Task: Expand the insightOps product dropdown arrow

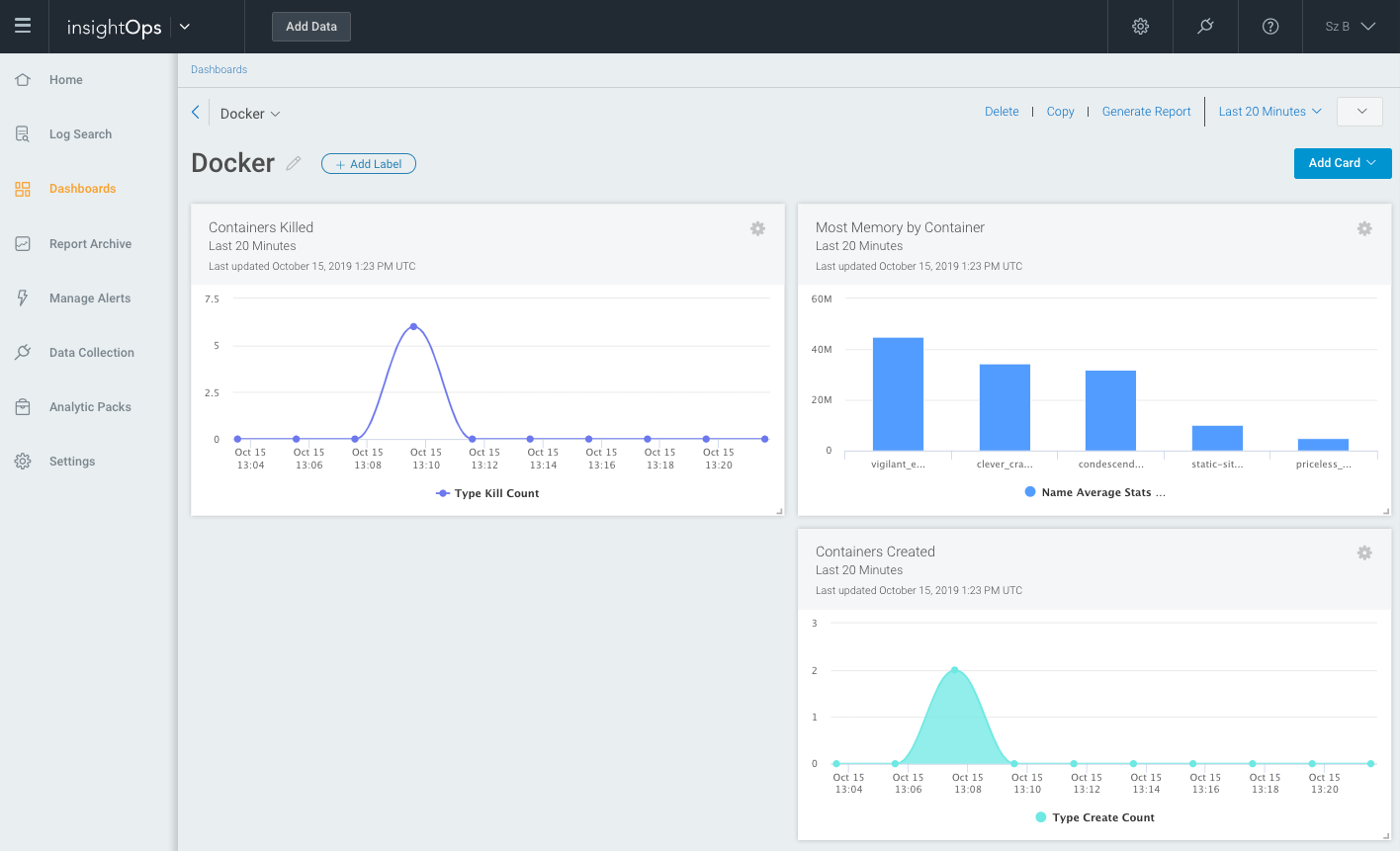Action: click(x=184, y=27)
